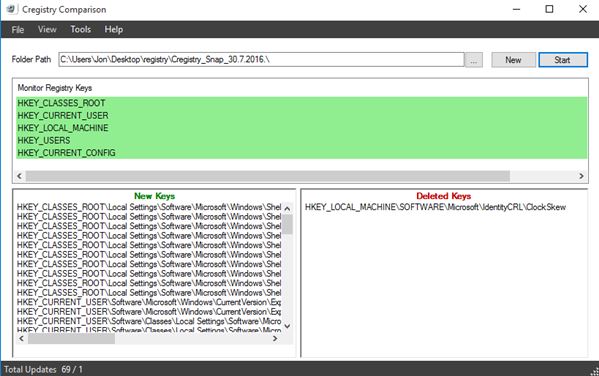Open the Help menu
This screenshot has height=376, width=599.
click(113, 29)
